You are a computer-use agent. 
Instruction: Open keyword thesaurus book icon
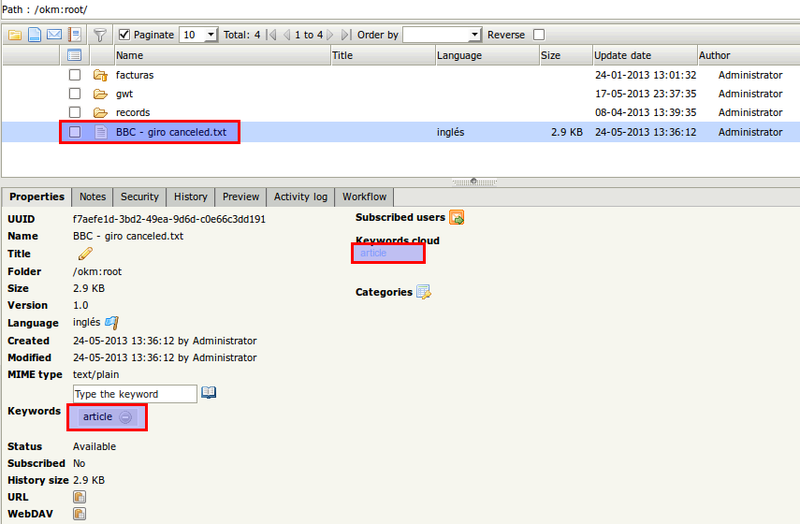click(x=208, y=392)
